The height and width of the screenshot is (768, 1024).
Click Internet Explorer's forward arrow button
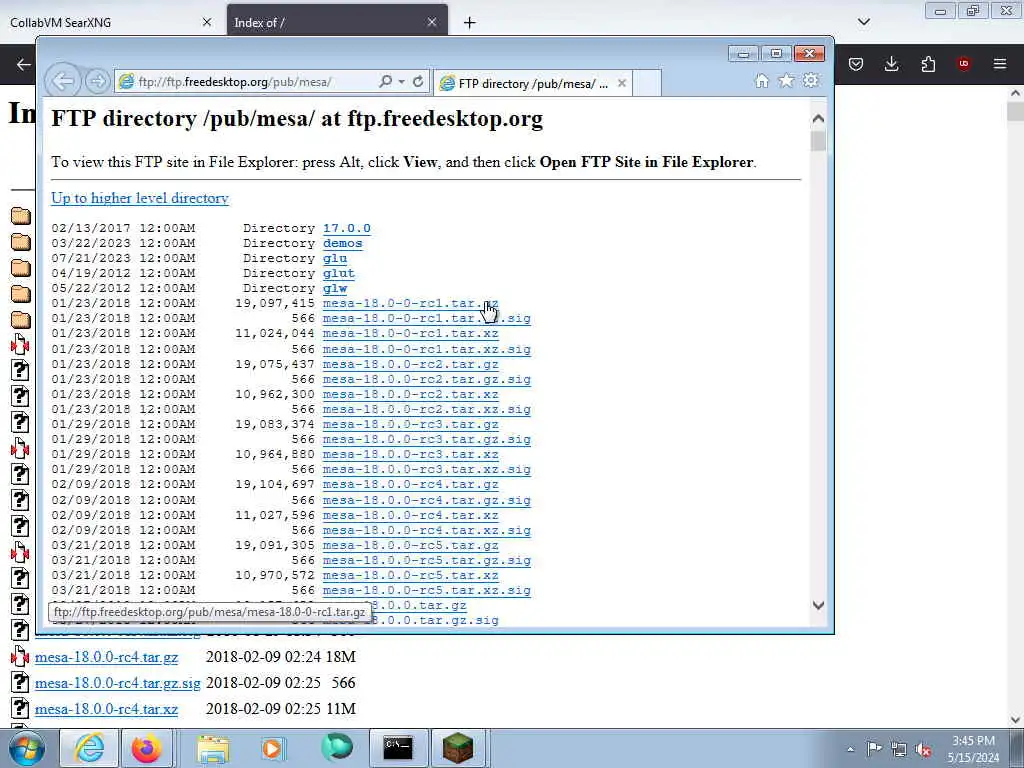[x=97, y=82]
